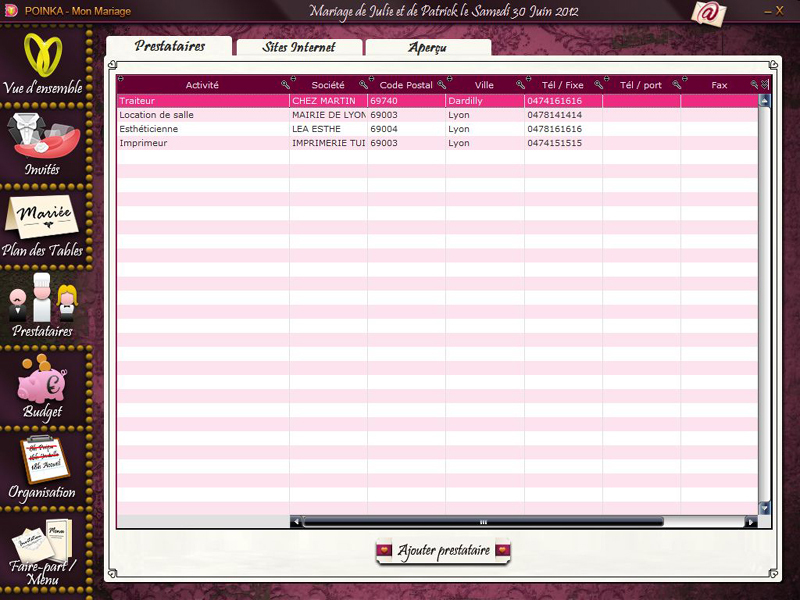Click the CHEZ MARTIN société cell
The height and width of the screenshot is (600, 800).
[x=329, y=101]
